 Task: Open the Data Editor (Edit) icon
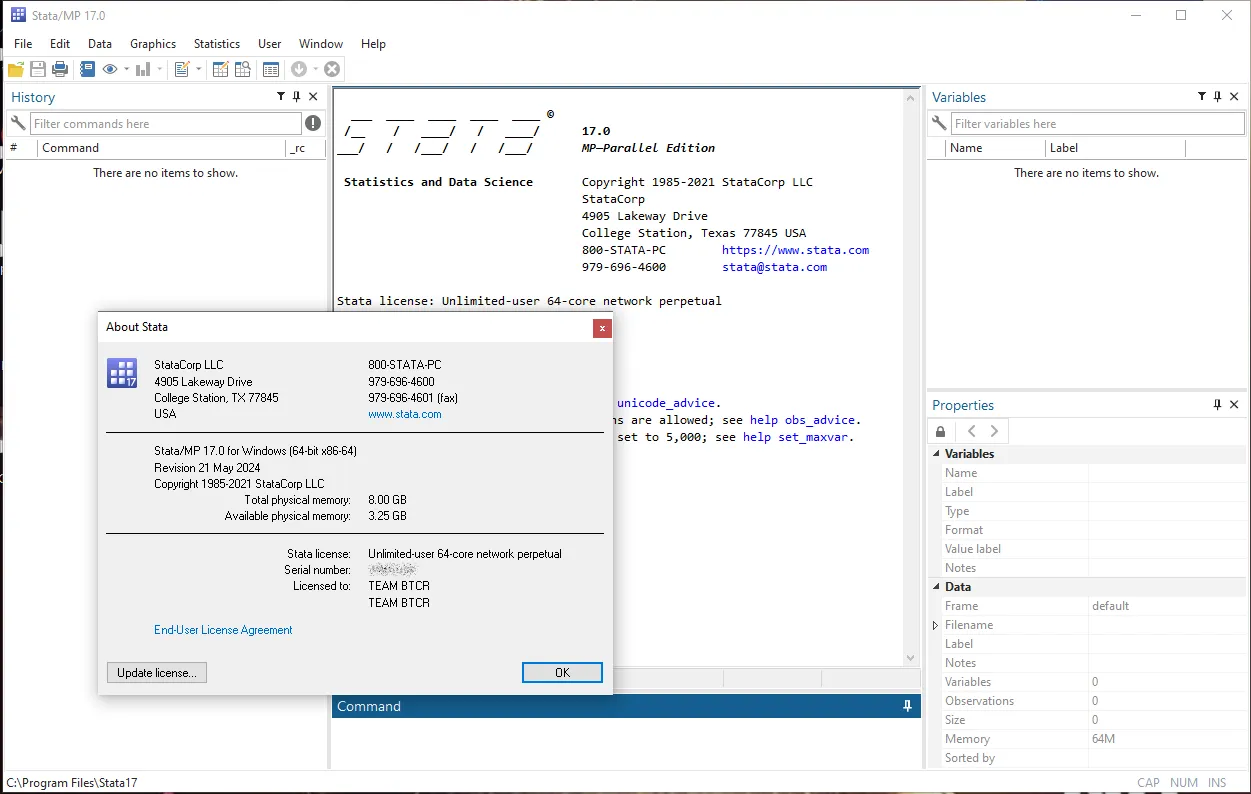[220, 69]
